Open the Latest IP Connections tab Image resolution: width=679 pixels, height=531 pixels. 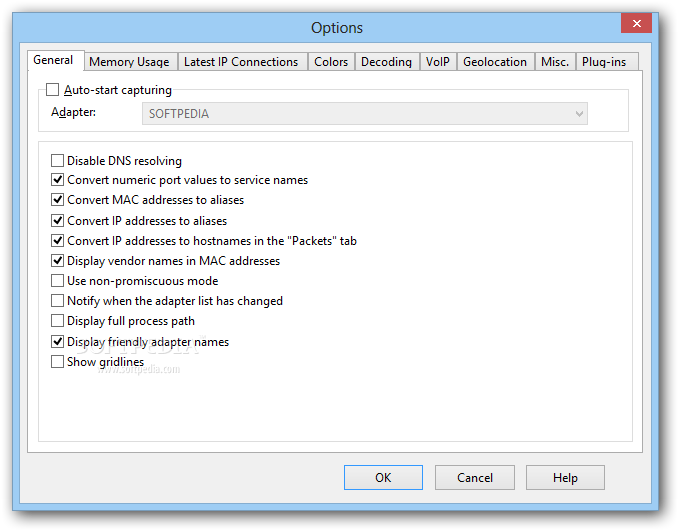tap(241, 62)
